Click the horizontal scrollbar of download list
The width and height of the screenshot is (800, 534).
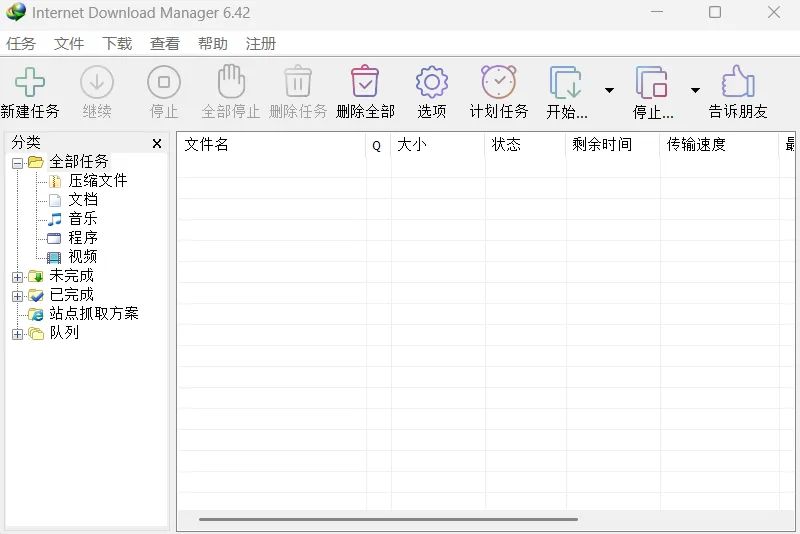388,519
